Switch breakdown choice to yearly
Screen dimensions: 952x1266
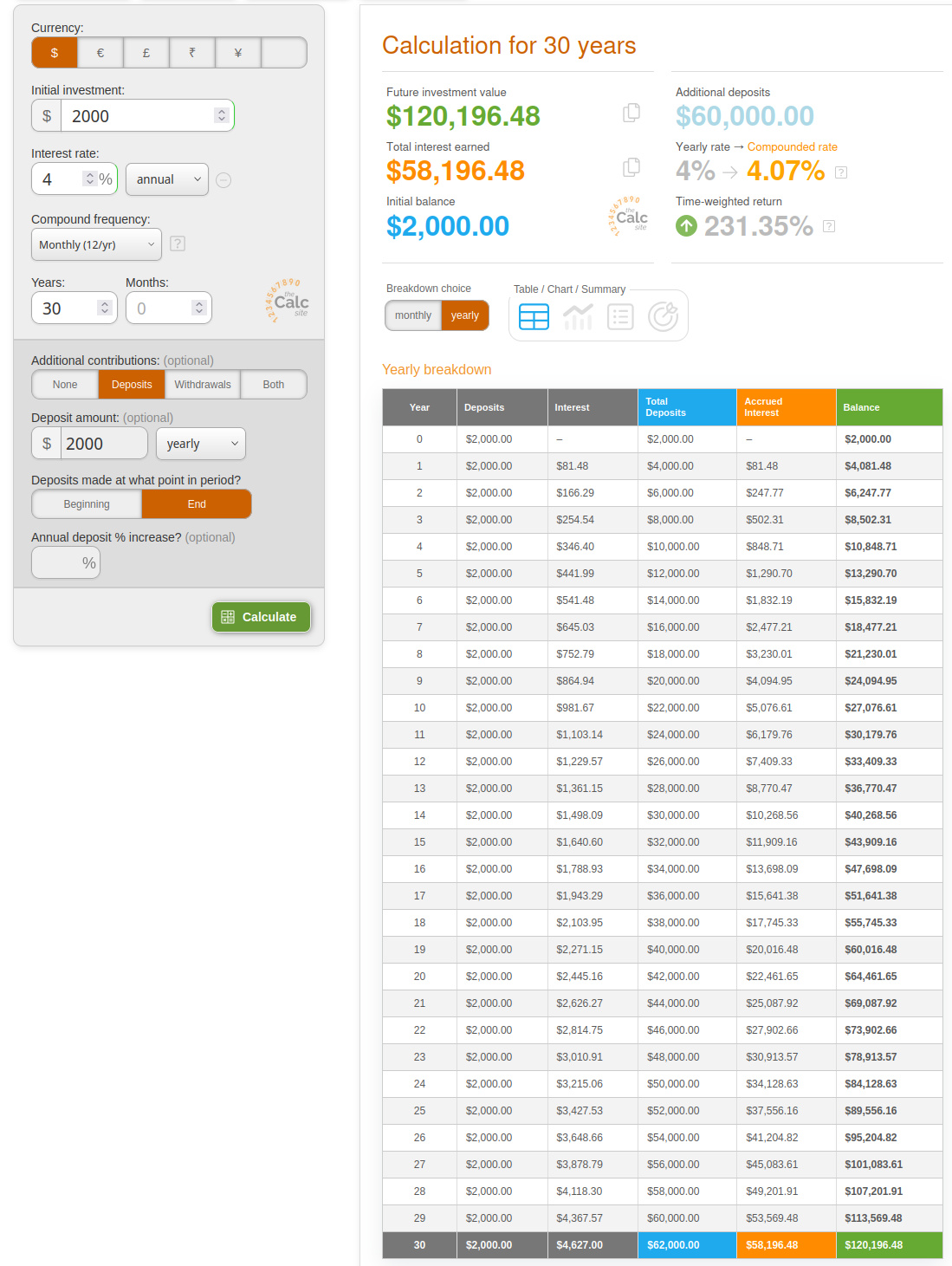465,315
